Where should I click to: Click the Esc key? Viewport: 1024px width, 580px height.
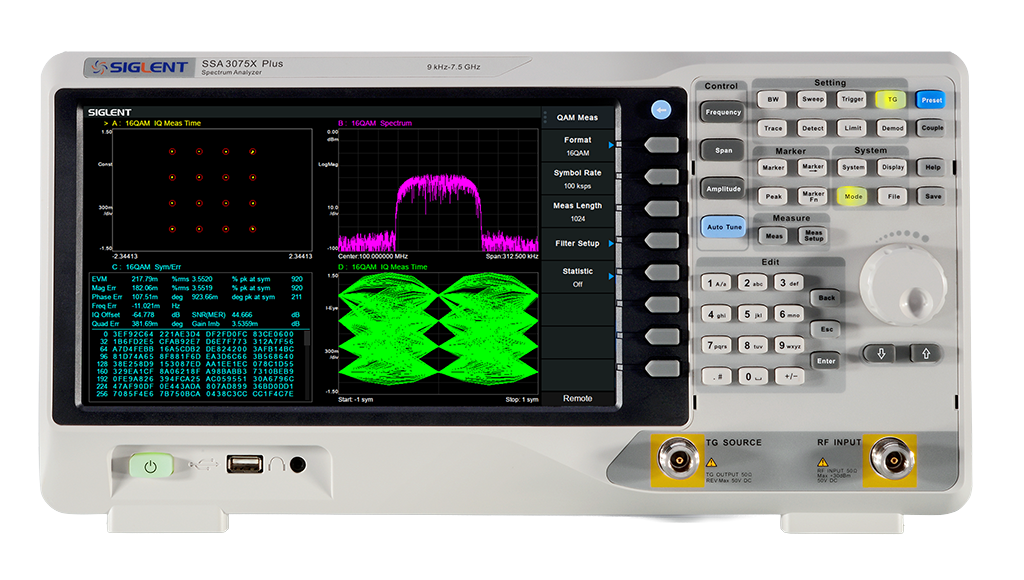(826, 329)
